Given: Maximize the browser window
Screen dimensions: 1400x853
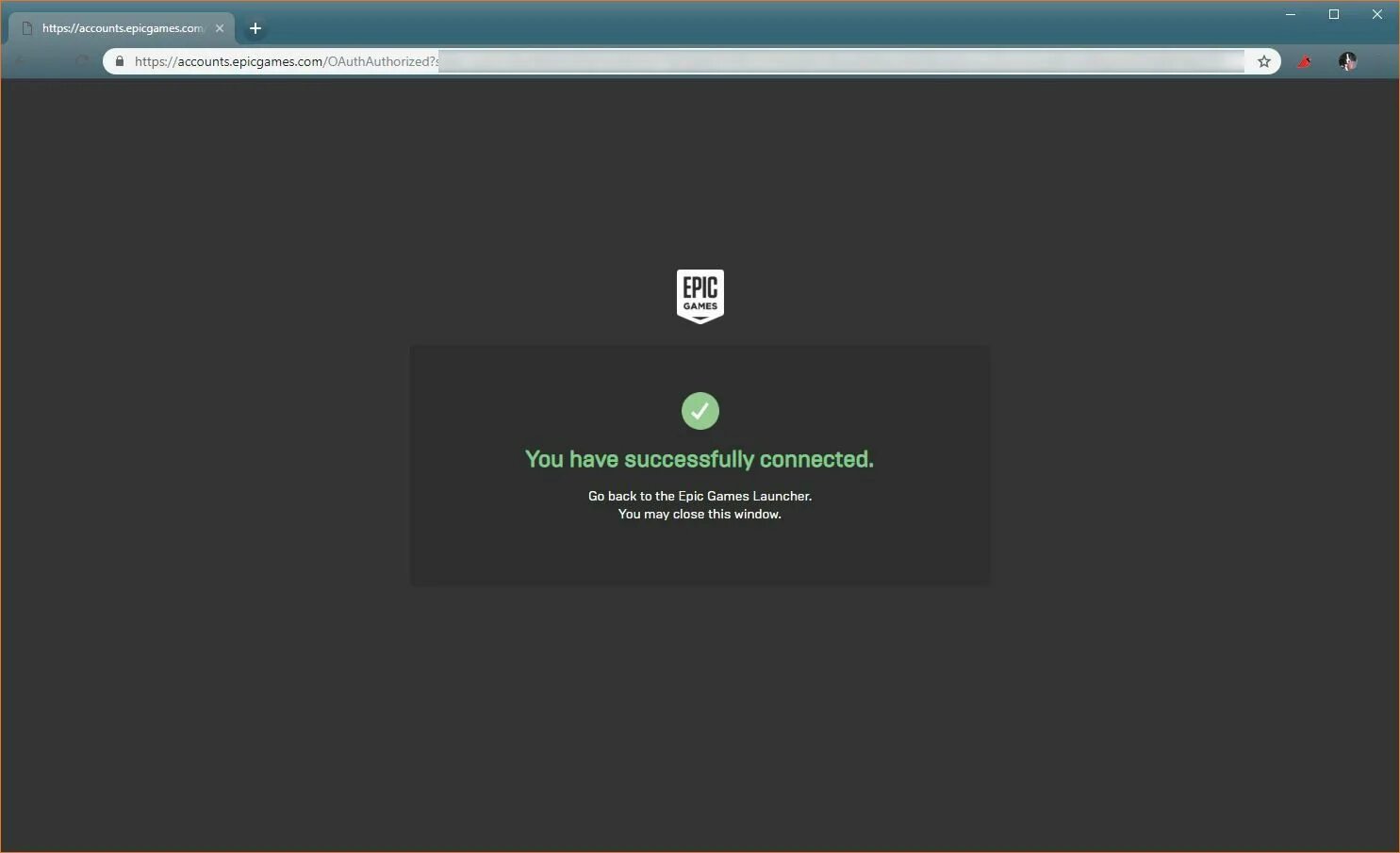Looking at the screenshot, I should tap(1334, 14).
